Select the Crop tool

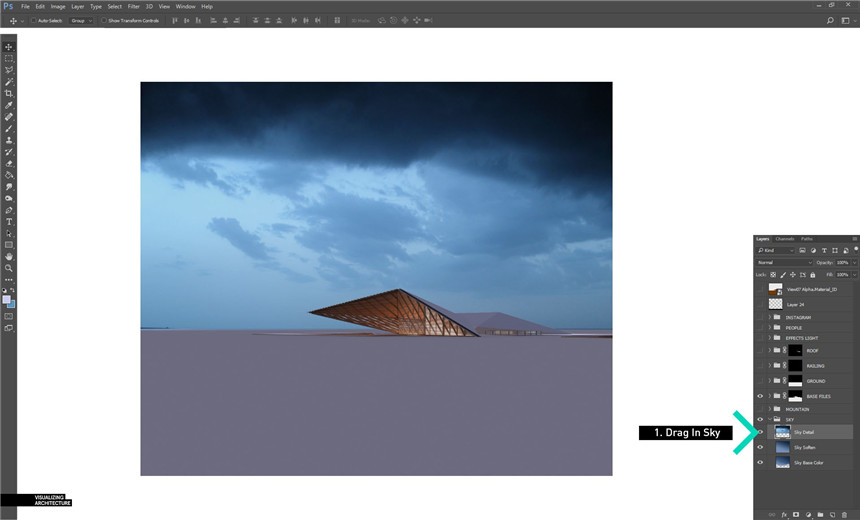[9, 93]
